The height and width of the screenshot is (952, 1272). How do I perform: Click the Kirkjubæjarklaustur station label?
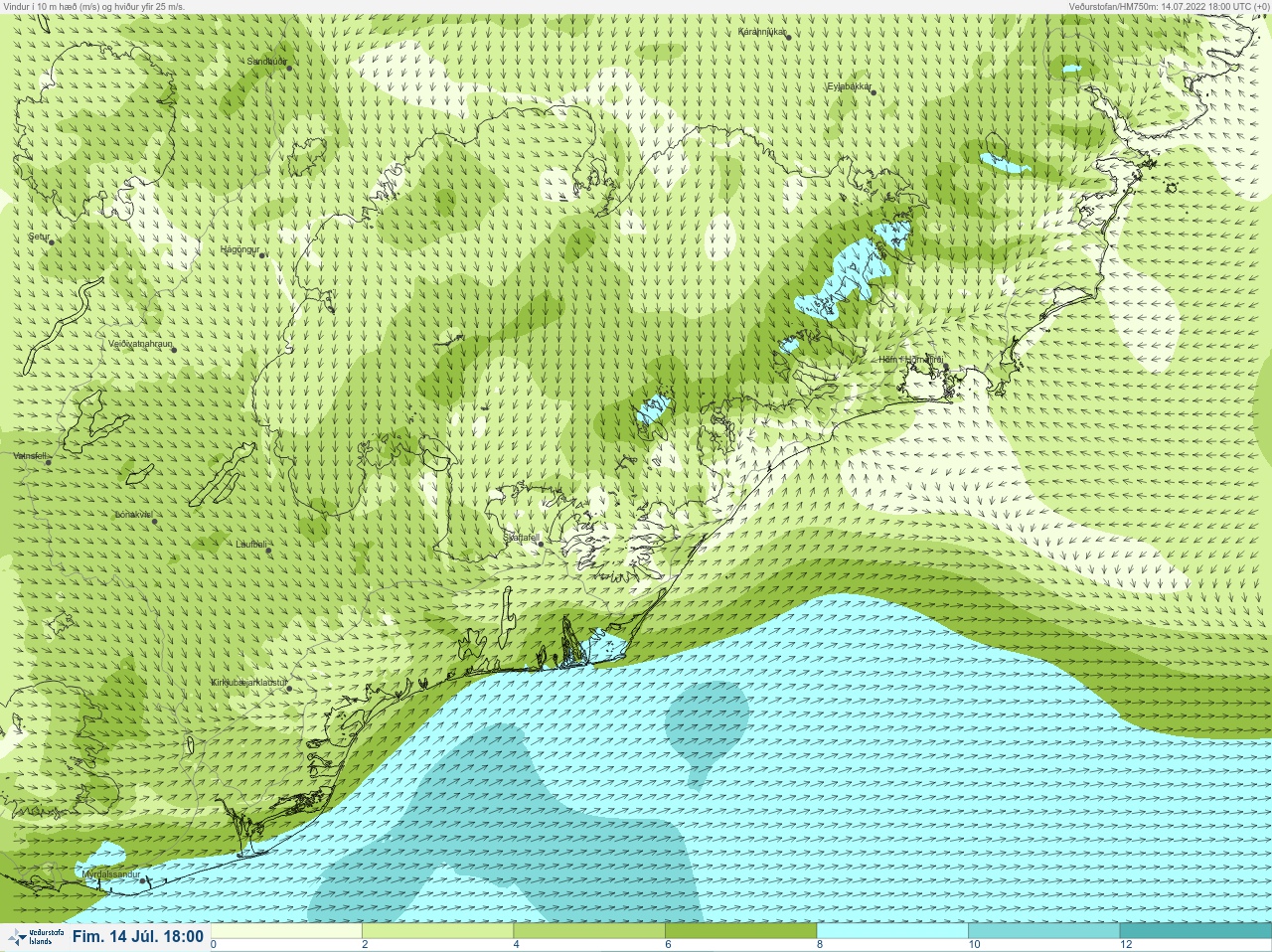249,683
